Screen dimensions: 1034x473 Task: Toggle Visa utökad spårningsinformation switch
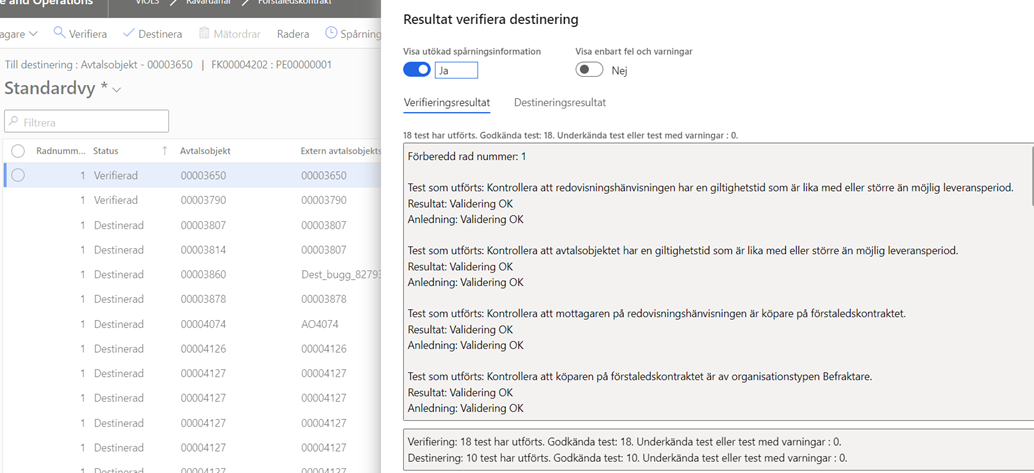pos(417,70)
